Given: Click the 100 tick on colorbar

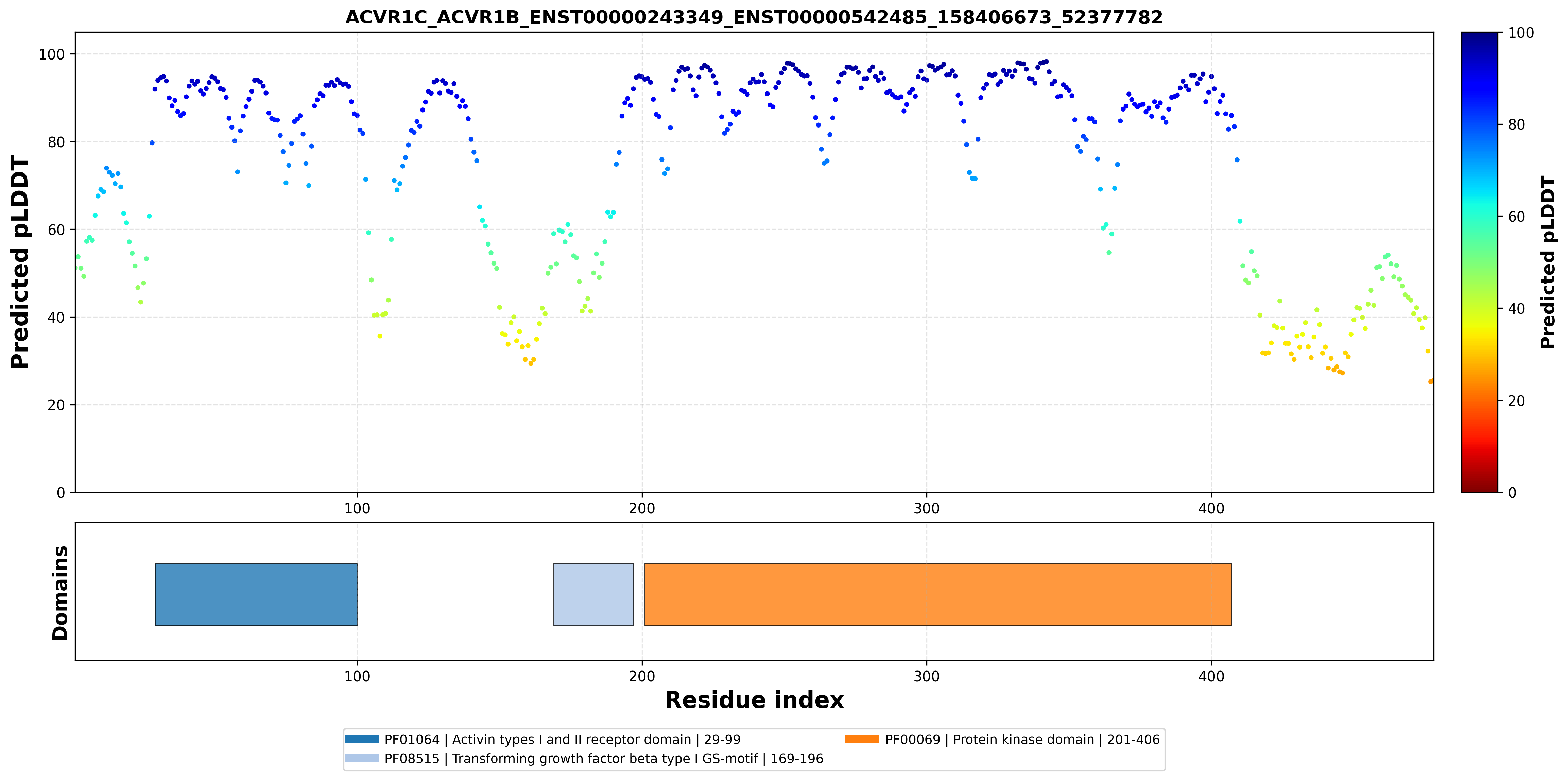Looking at the screenshot, I should pyautogui.click(x=1520, y=33).
